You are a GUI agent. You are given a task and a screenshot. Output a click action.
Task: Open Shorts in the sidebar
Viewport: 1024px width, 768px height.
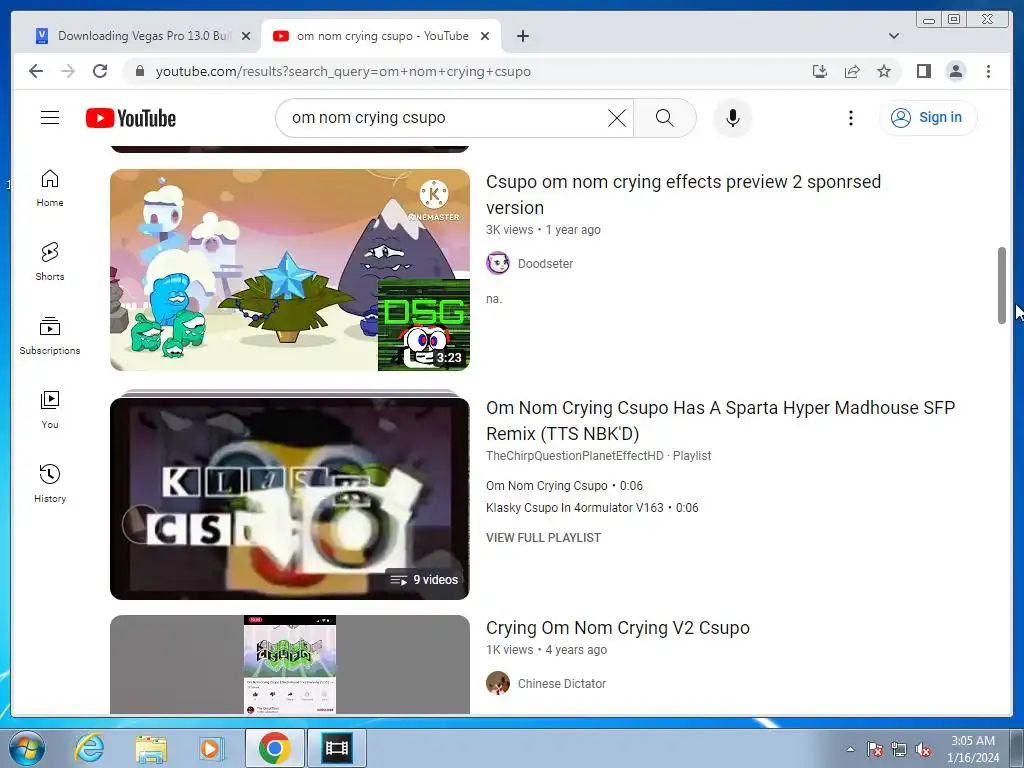(x=50, y=262)
